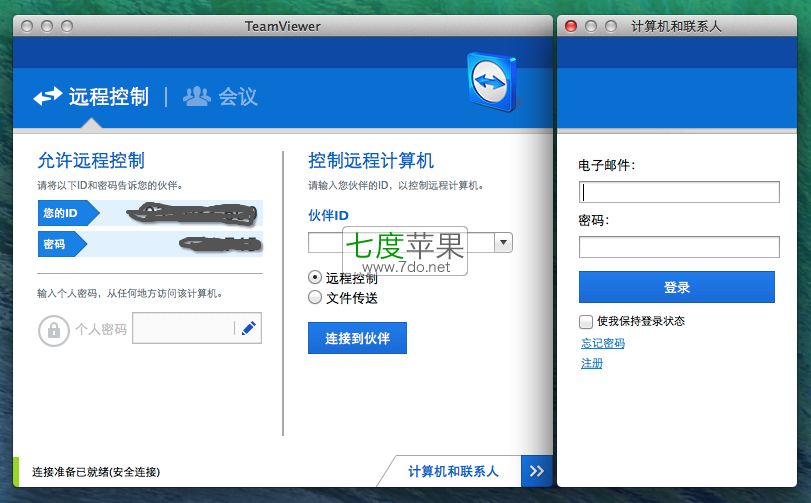The width and height of the screenshot is (811, 503).
Task: Select the 远程控制 radio button
Action: point(314,277)
